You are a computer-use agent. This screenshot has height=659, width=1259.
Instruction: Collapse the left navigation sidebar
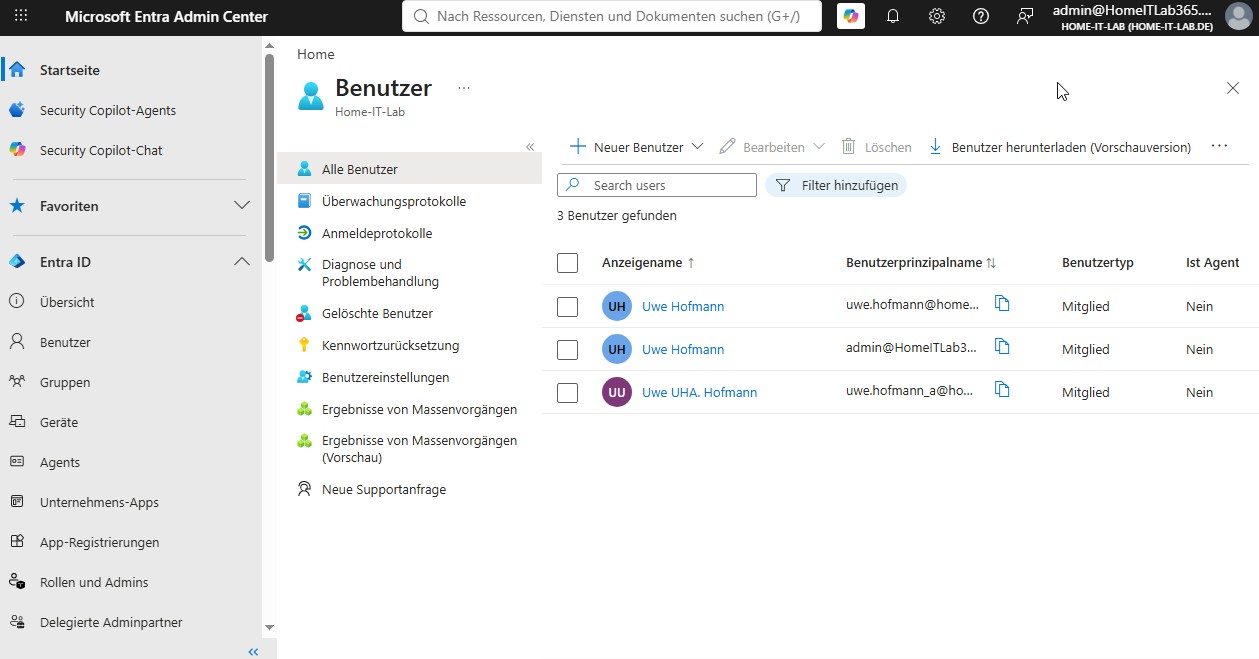(x=253, y=652)
